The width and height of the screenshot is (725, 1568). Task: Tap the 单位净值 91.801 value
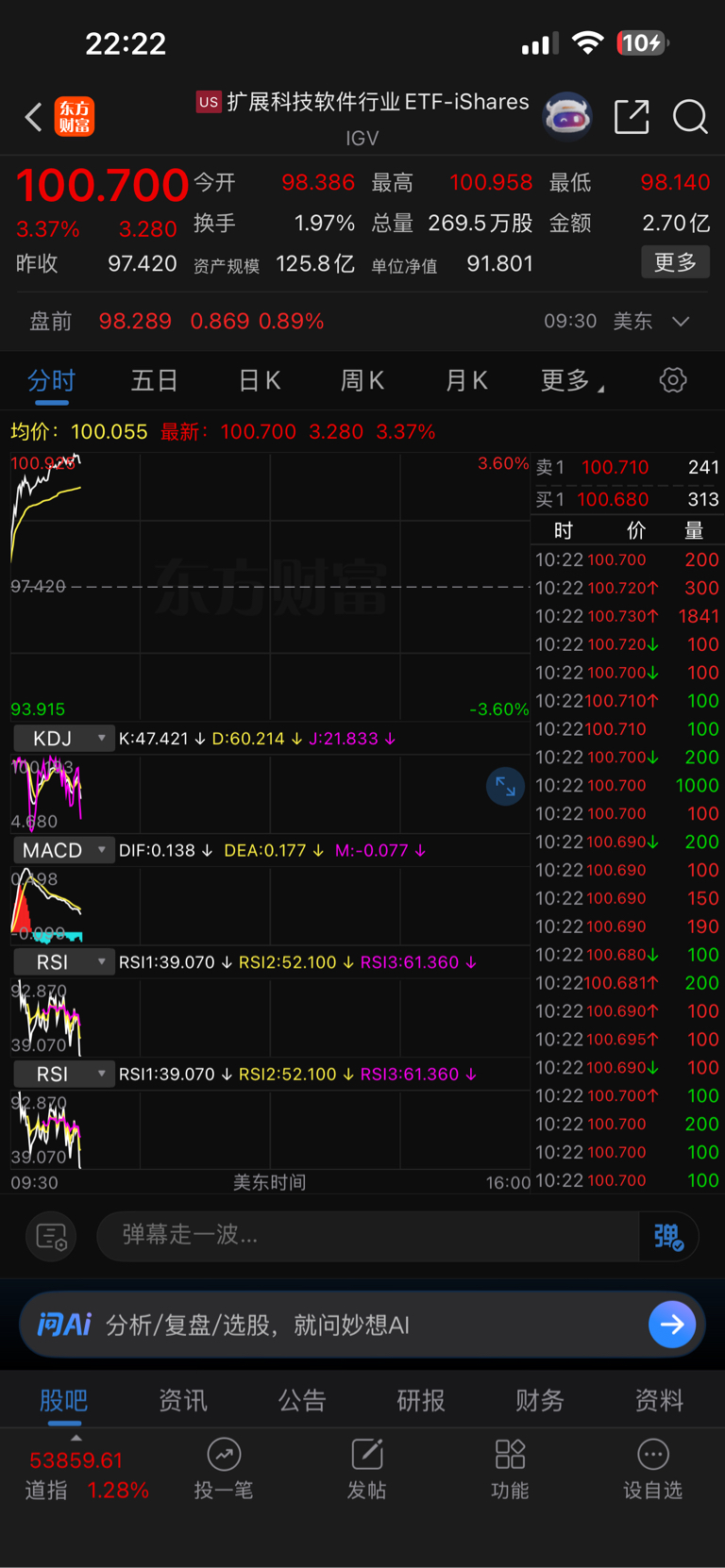point(499,264)
